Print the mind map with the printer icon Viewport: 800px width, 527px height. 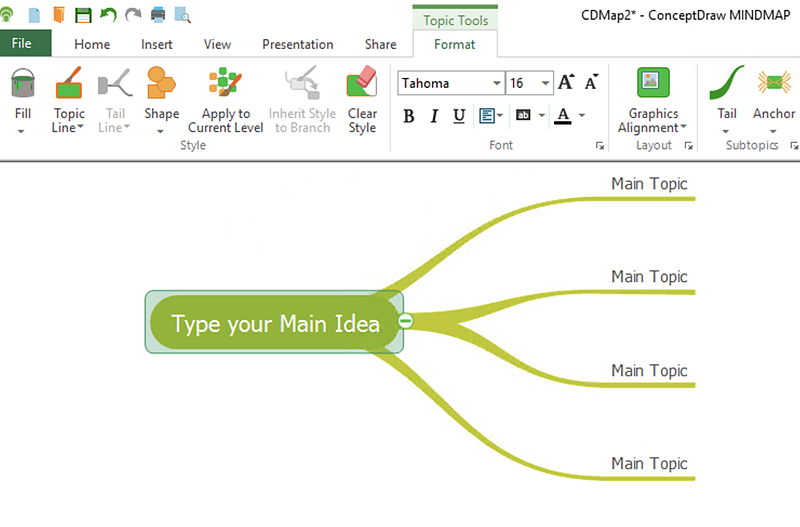[158, 14]
